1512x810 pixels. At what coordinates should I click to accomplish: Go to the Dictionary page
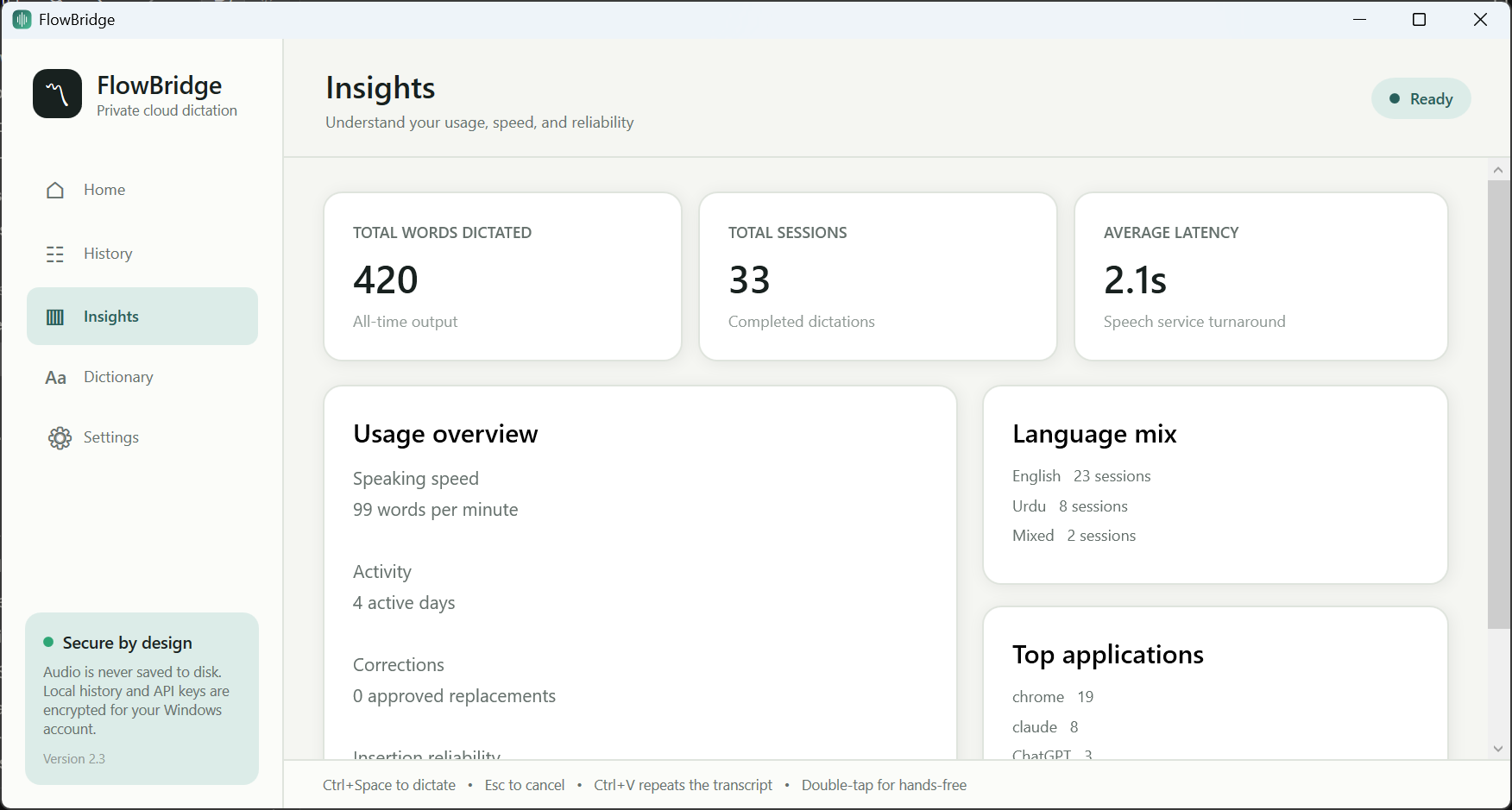(142, 377)
